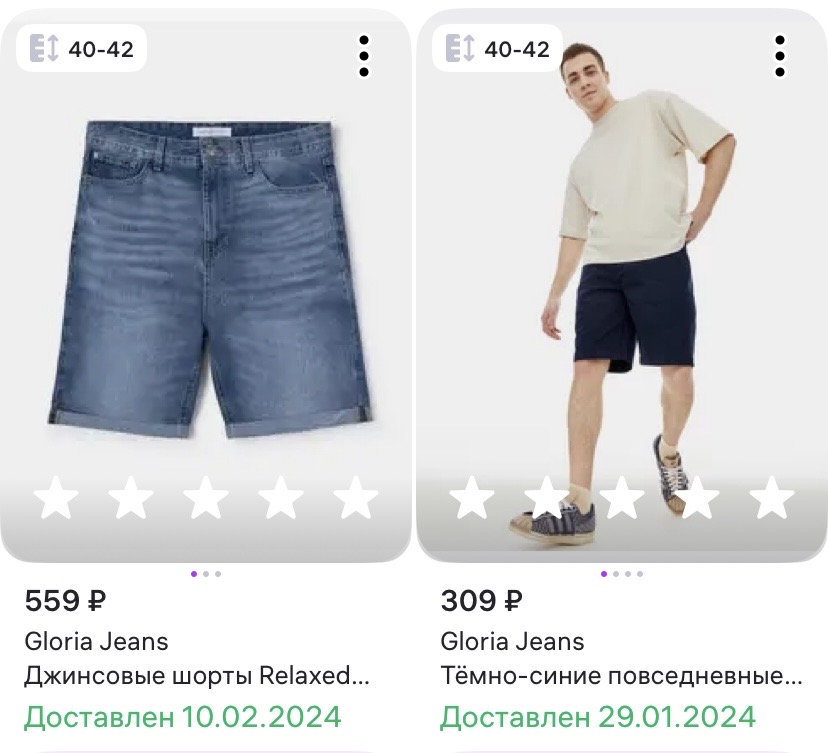Select last image dot on dark blue shorts carousel
Image resolution: width=828 pixels, height=753 pixels.
tap(640, 574)
